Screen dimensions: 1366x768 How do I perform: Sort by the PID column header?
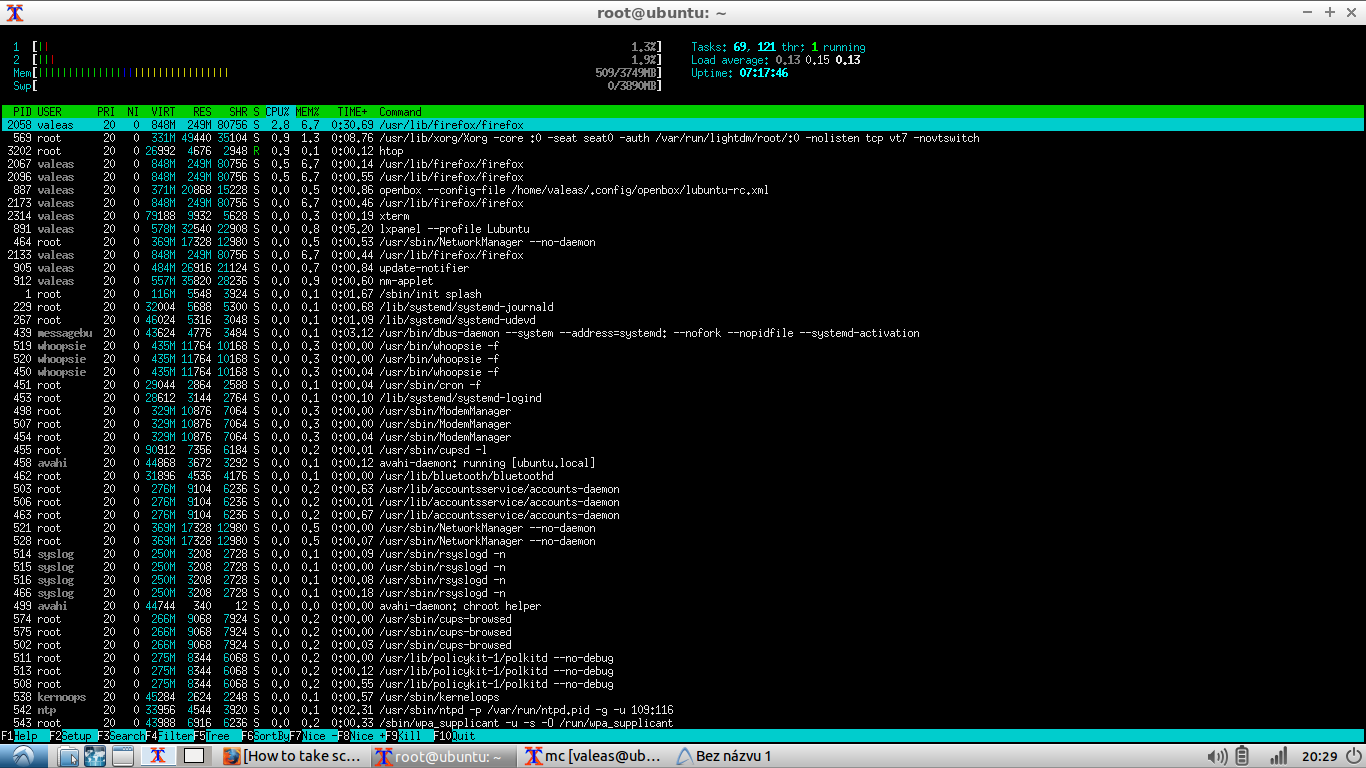[22, 112]
